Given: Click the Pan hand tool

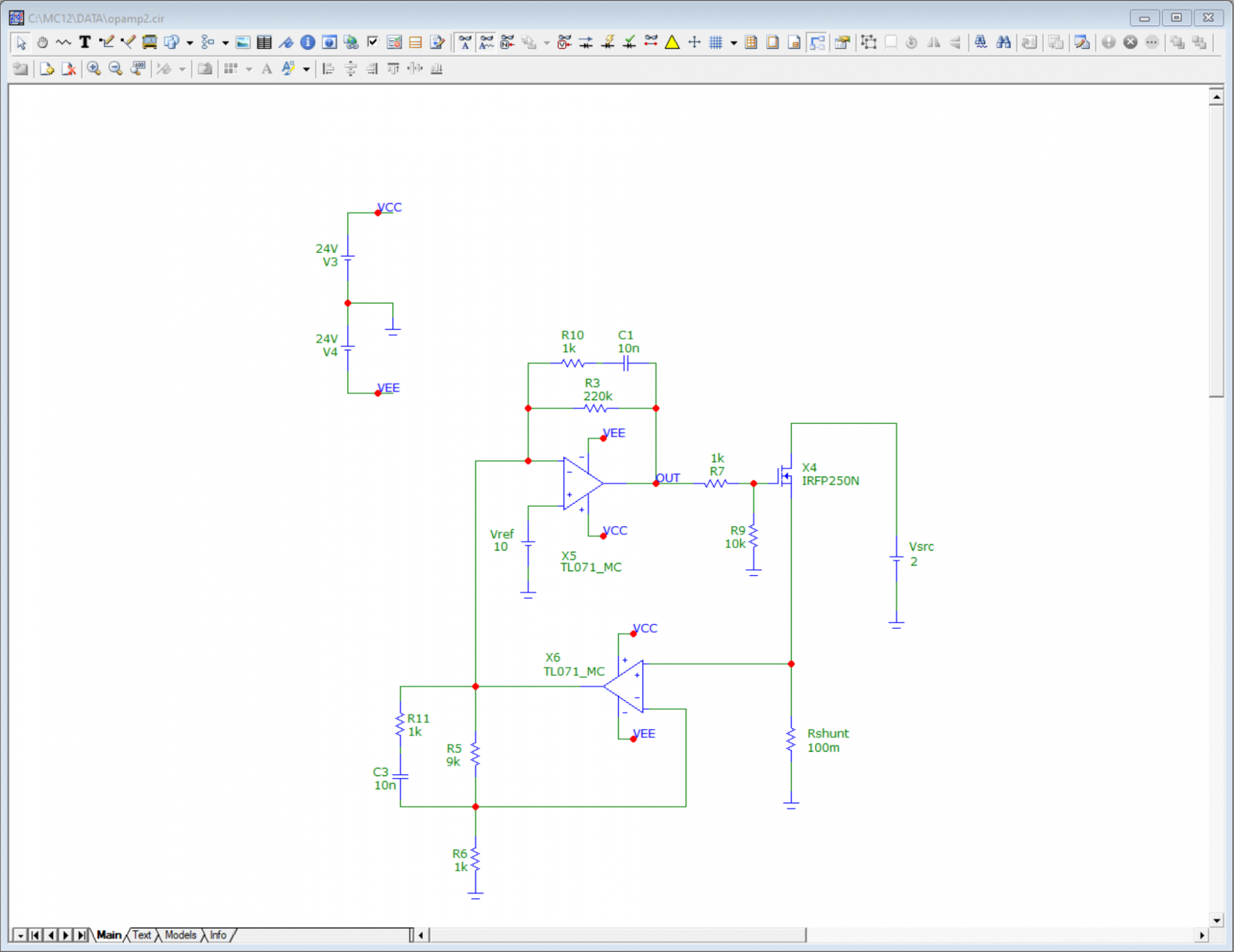Looking at the screenshot, I should (42, 42).
